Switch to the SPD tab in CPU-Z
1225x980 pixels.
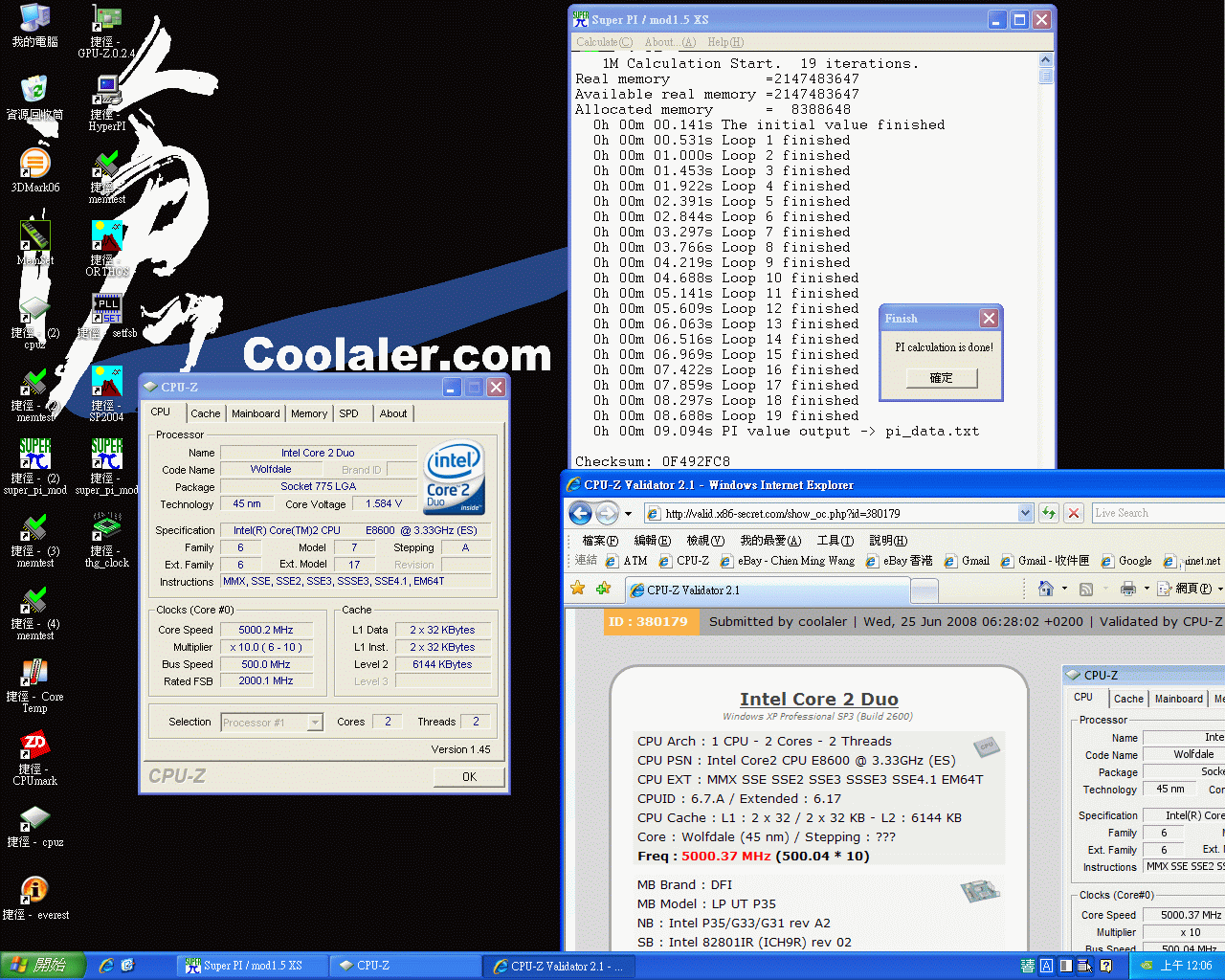[349, 413]
